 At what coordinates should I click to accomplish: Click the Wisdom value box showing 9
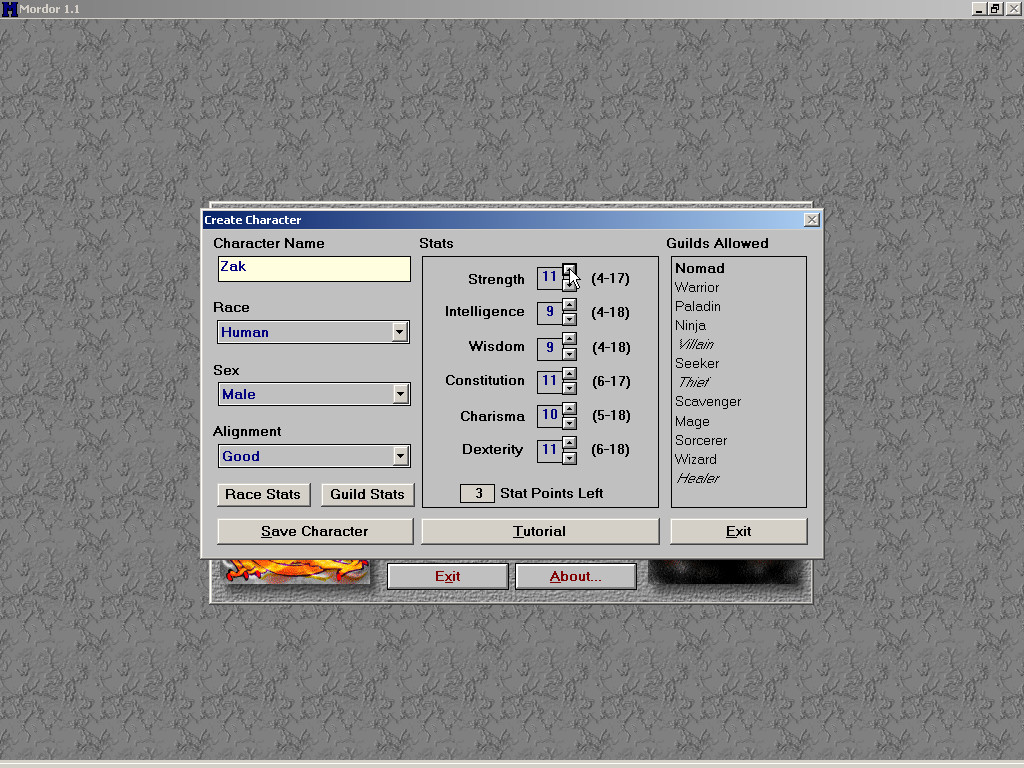(549, 347)
